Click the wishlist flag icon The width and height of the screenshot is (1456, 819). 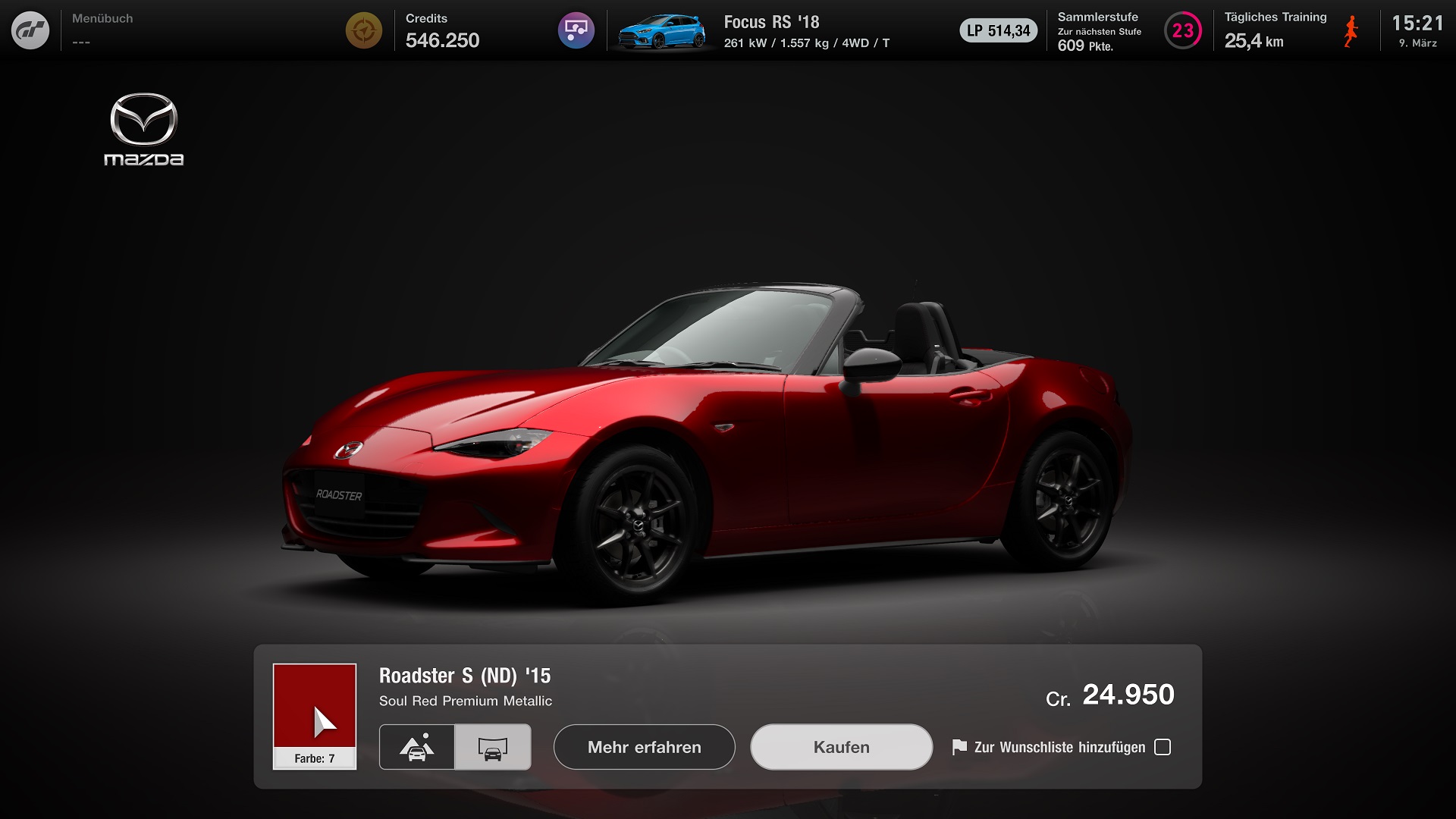point(959,748)
